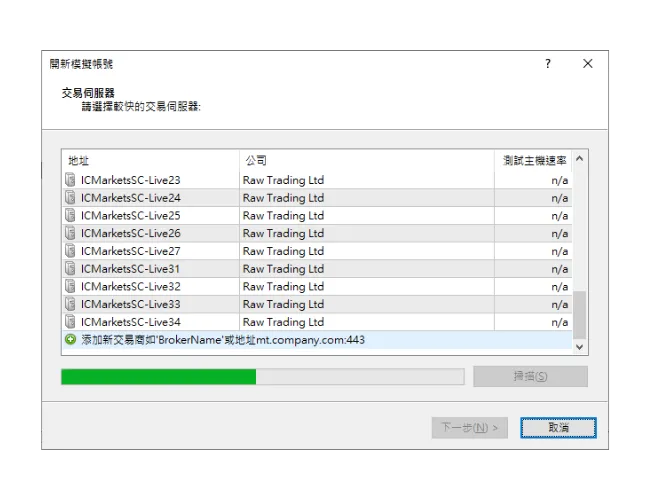This screenshot has height=500, width=650.
Task: Click the server icon beside ICMarketsSC-Live25
Action: click(x=70, y=216)
